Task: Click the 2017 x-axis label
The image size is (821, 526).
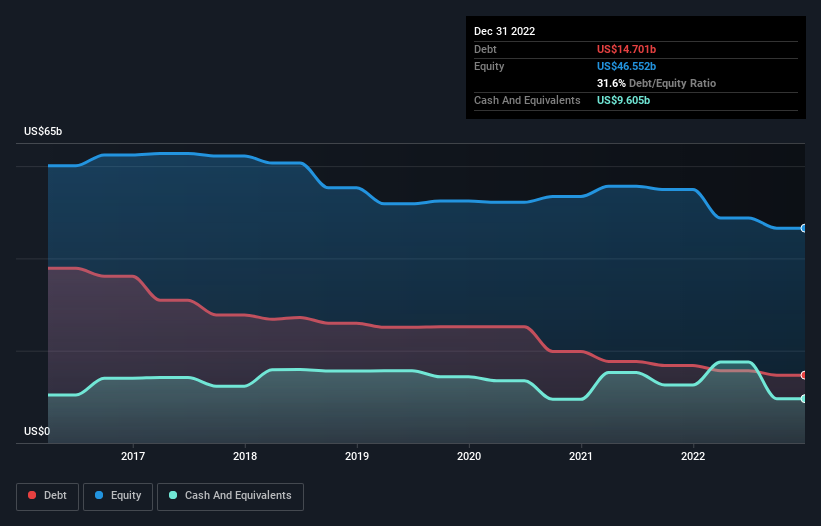Action: (133, 456)
